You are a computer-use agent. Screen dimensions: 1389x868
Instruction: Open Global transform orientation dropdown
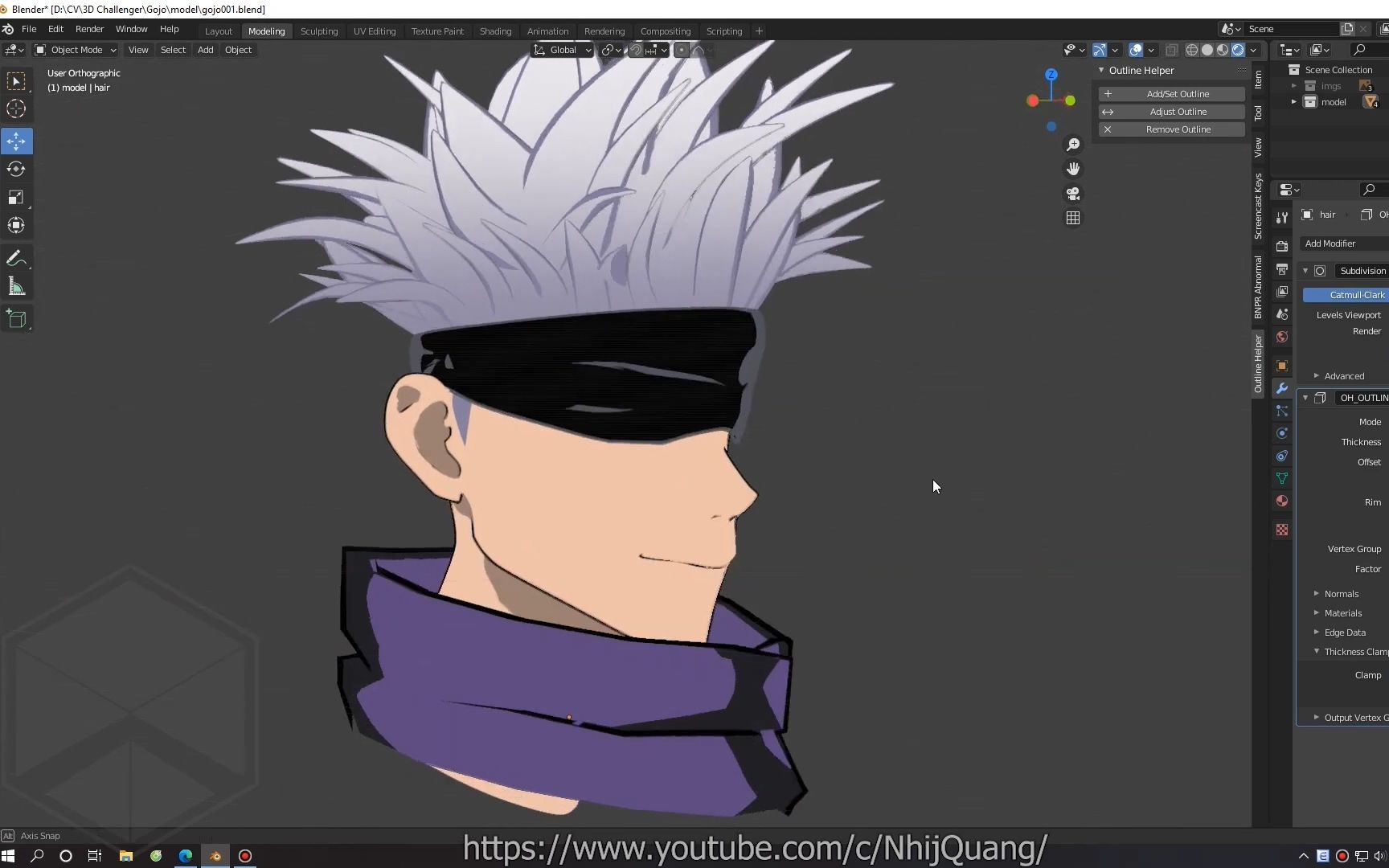click(563, 50)
